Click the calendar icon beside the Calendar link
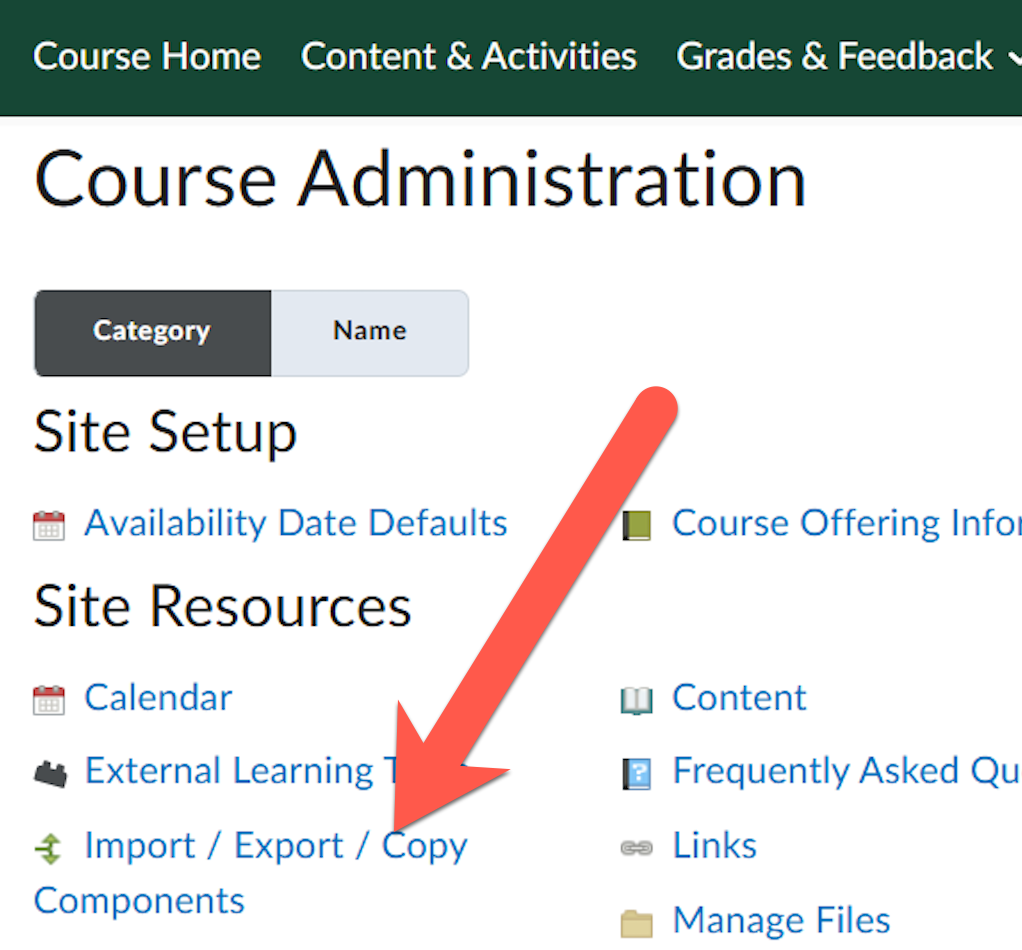 48,699
